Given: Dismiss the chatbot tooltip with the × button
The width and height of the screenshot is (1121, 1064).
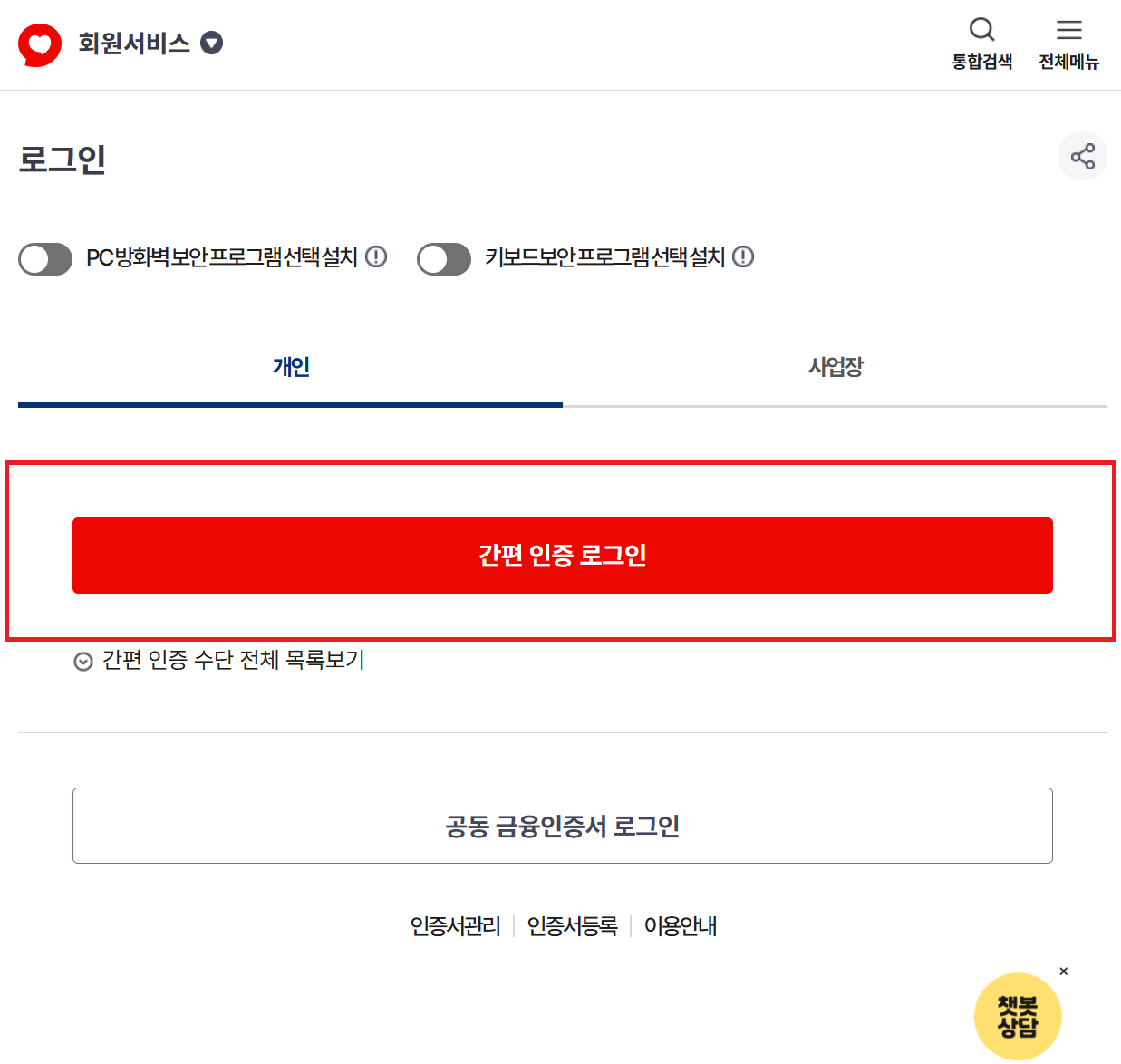Looking at the screenshot, I should pyautogui.click(x=1063, y=971).
